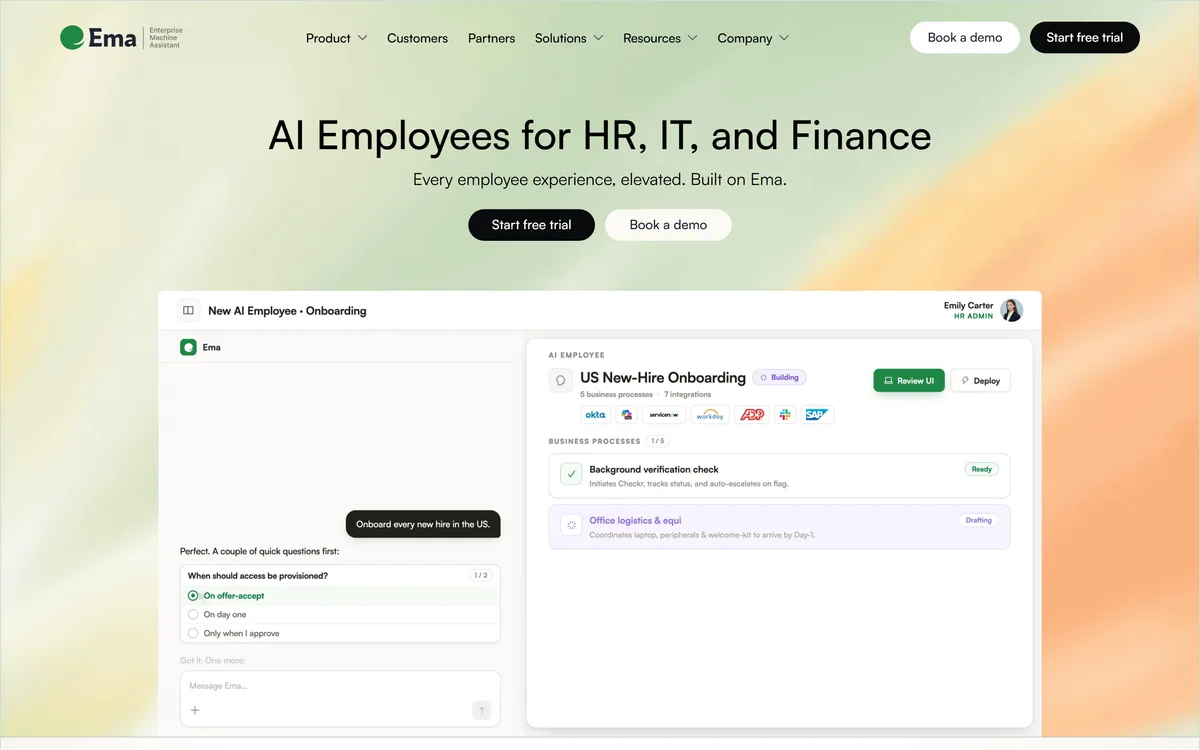Expand the Company menu

(x=753, y=38)
